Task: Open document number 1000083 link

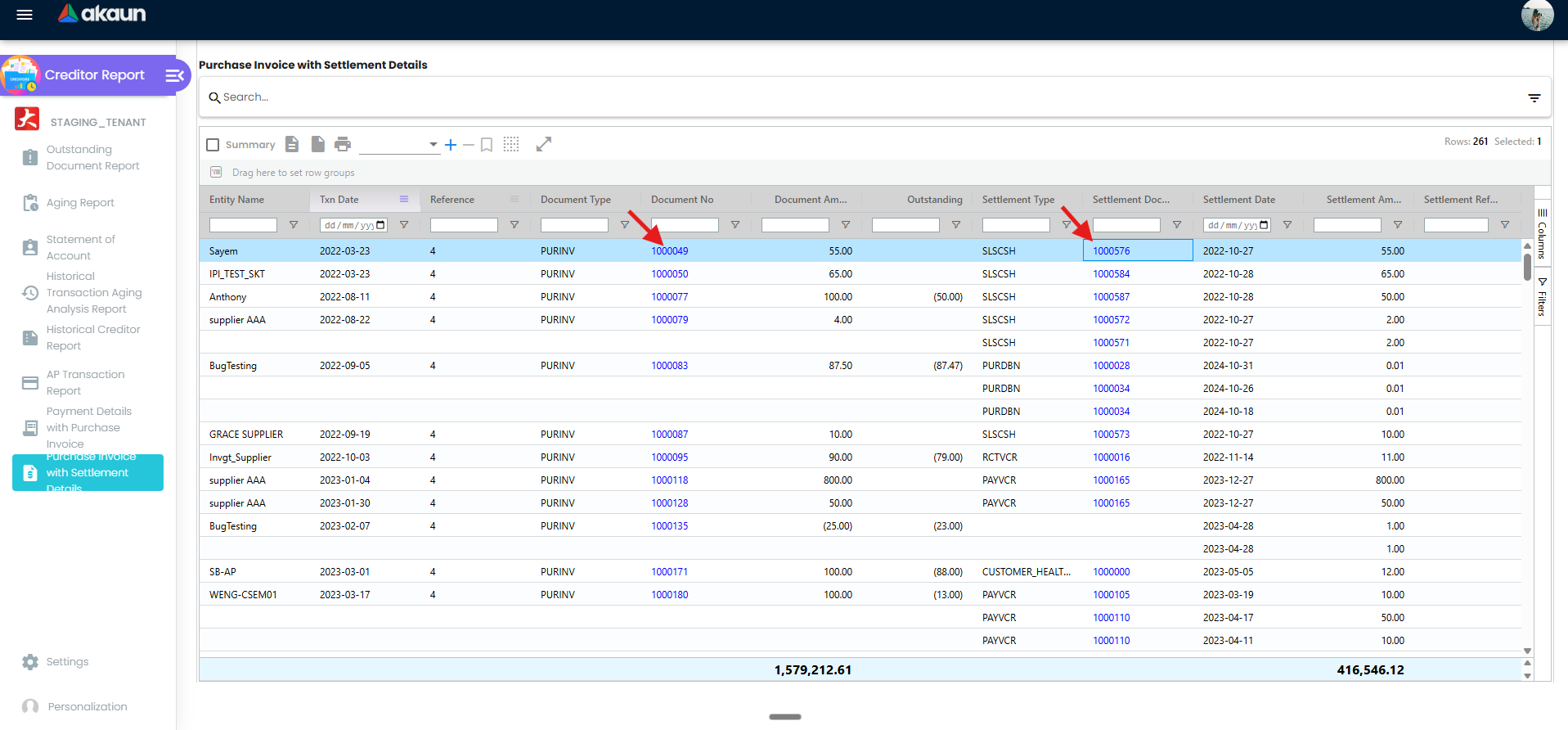Action: click(x=670, y=366)
